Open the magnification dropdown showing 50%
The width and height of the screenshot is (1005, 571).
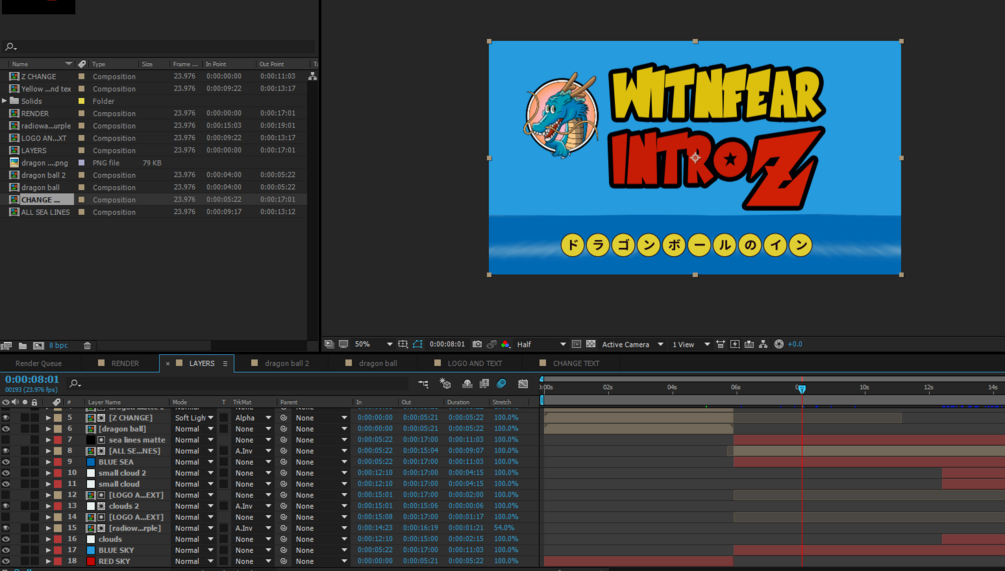point(374,344)
